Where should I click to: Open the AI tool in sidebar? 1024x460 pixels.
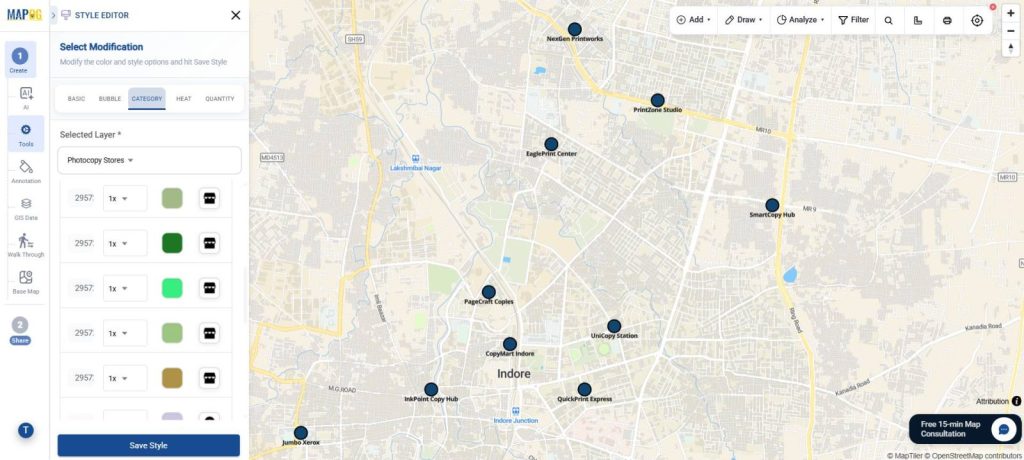(x=26, y=97)
